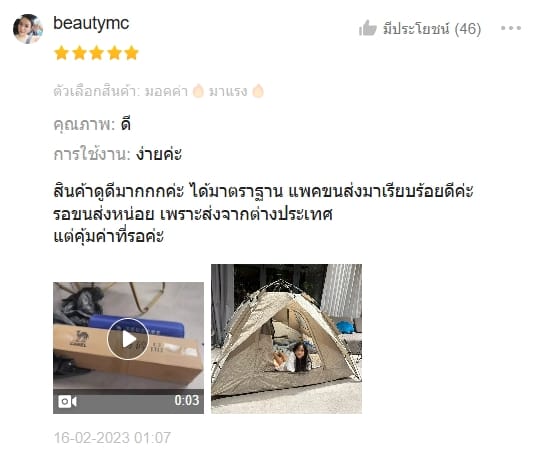
Task: Click the first fire emoji after มอคค่า
Action: 198,91
